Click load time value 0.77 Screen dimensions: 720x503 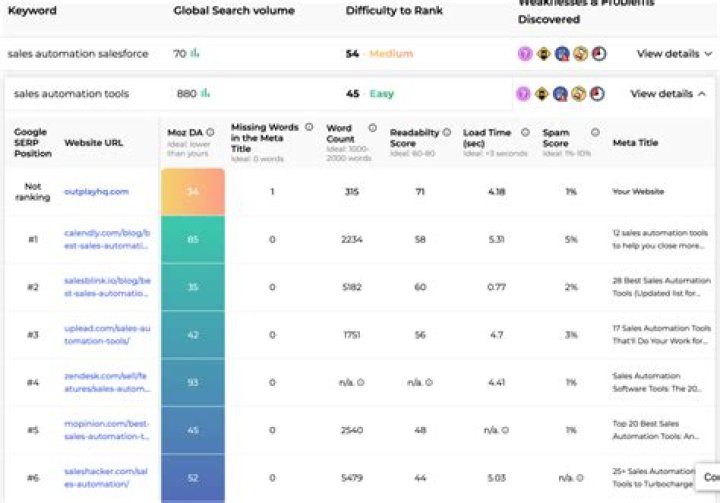click(x=496, y=287)
